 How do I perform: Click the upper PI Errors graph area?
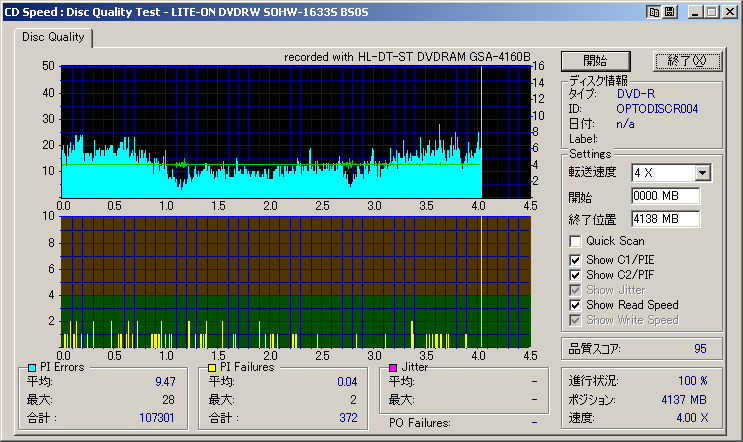pos(296,132)
